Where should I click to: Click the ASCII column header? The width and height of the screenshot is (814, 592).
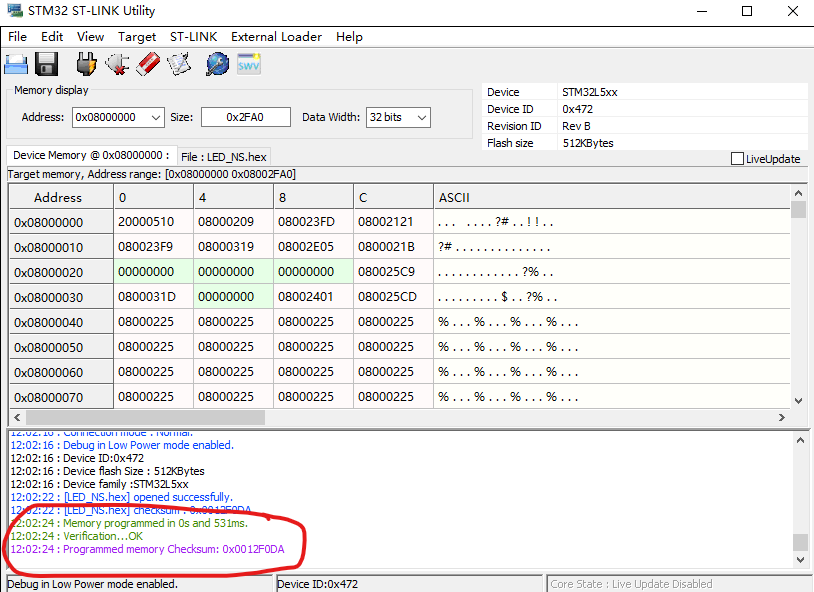pos(612,197)
